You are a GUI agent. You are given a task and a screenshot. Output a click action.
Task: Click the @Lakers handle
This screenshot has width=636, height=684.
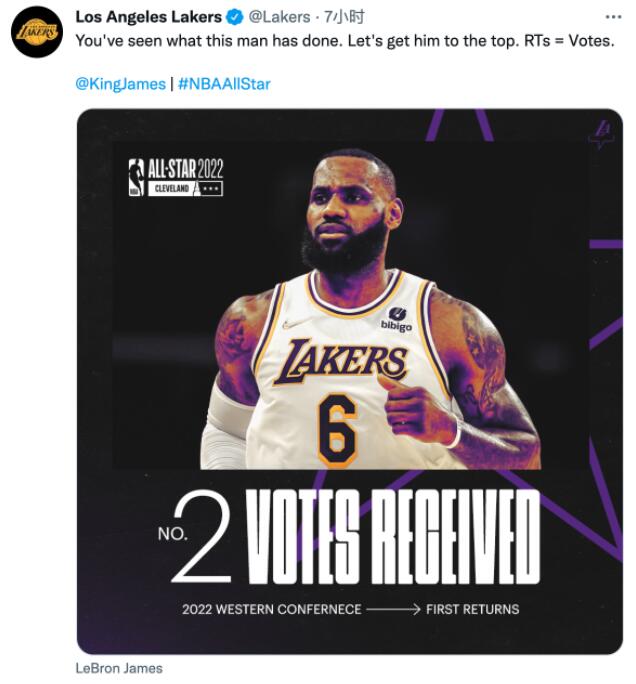(x=279, y=17)
